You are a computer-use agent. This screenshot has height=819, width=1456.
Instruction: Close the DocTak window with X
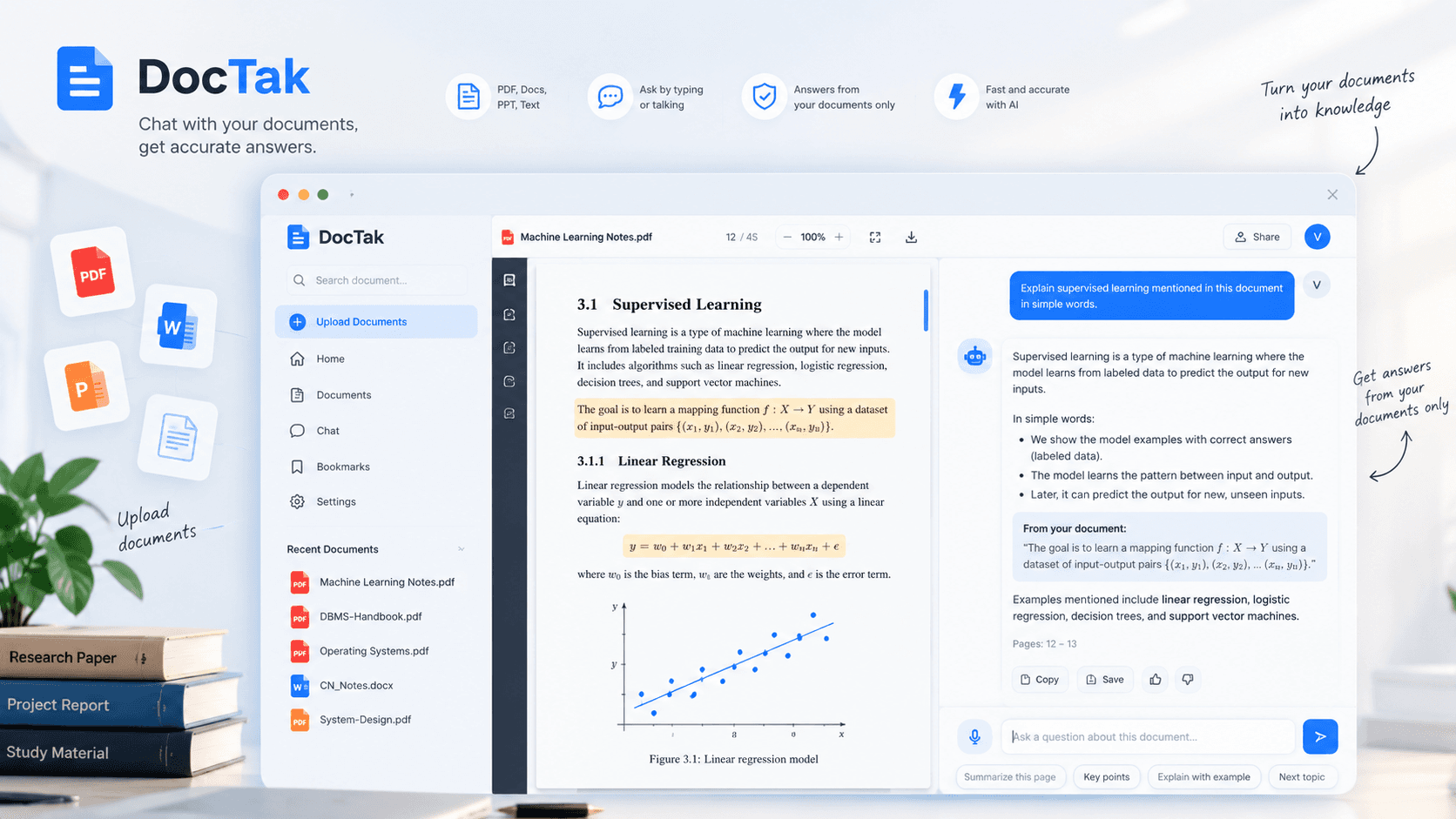[1332, 195]
